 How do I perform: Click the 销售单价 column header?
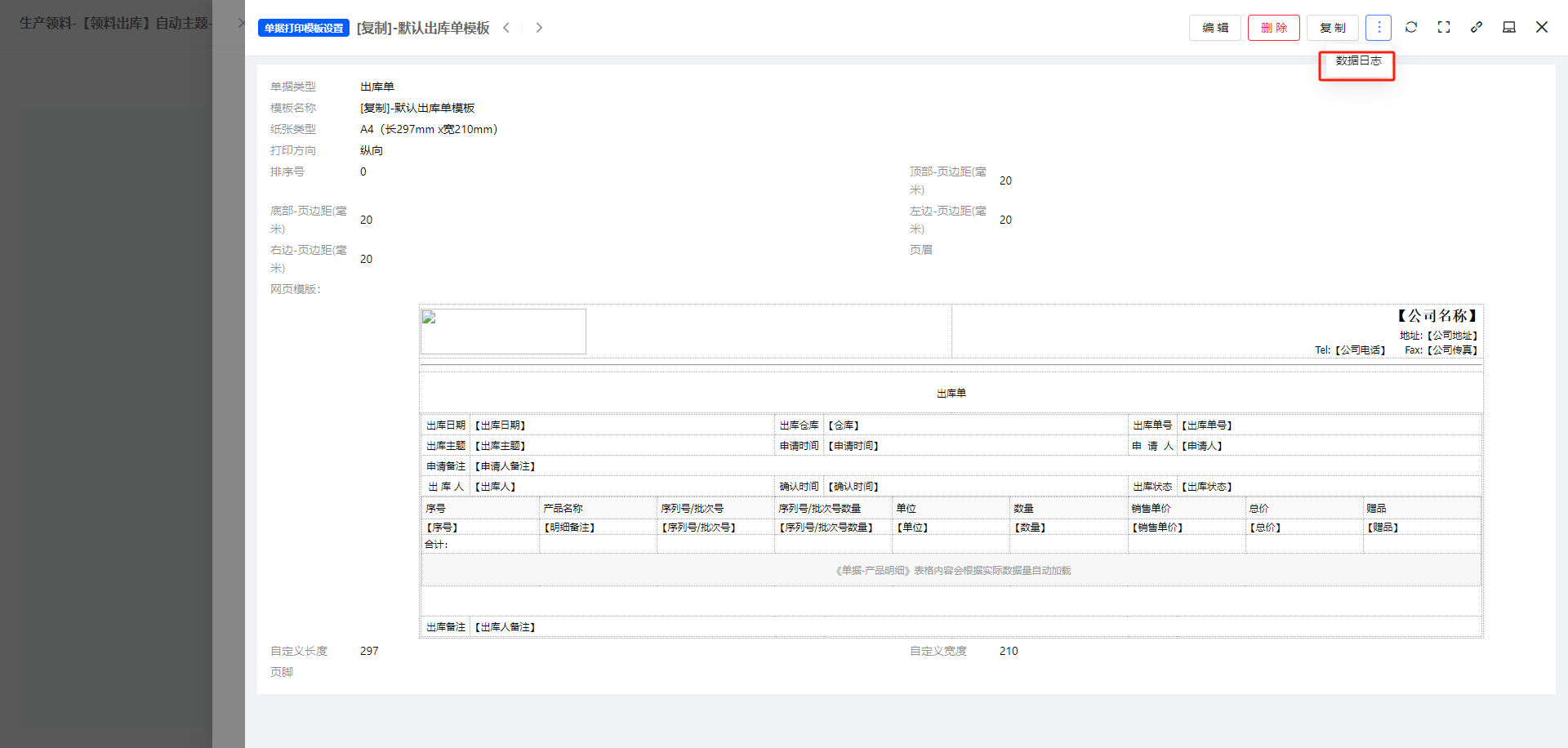pyautogui.click(x=1151, y=508)
